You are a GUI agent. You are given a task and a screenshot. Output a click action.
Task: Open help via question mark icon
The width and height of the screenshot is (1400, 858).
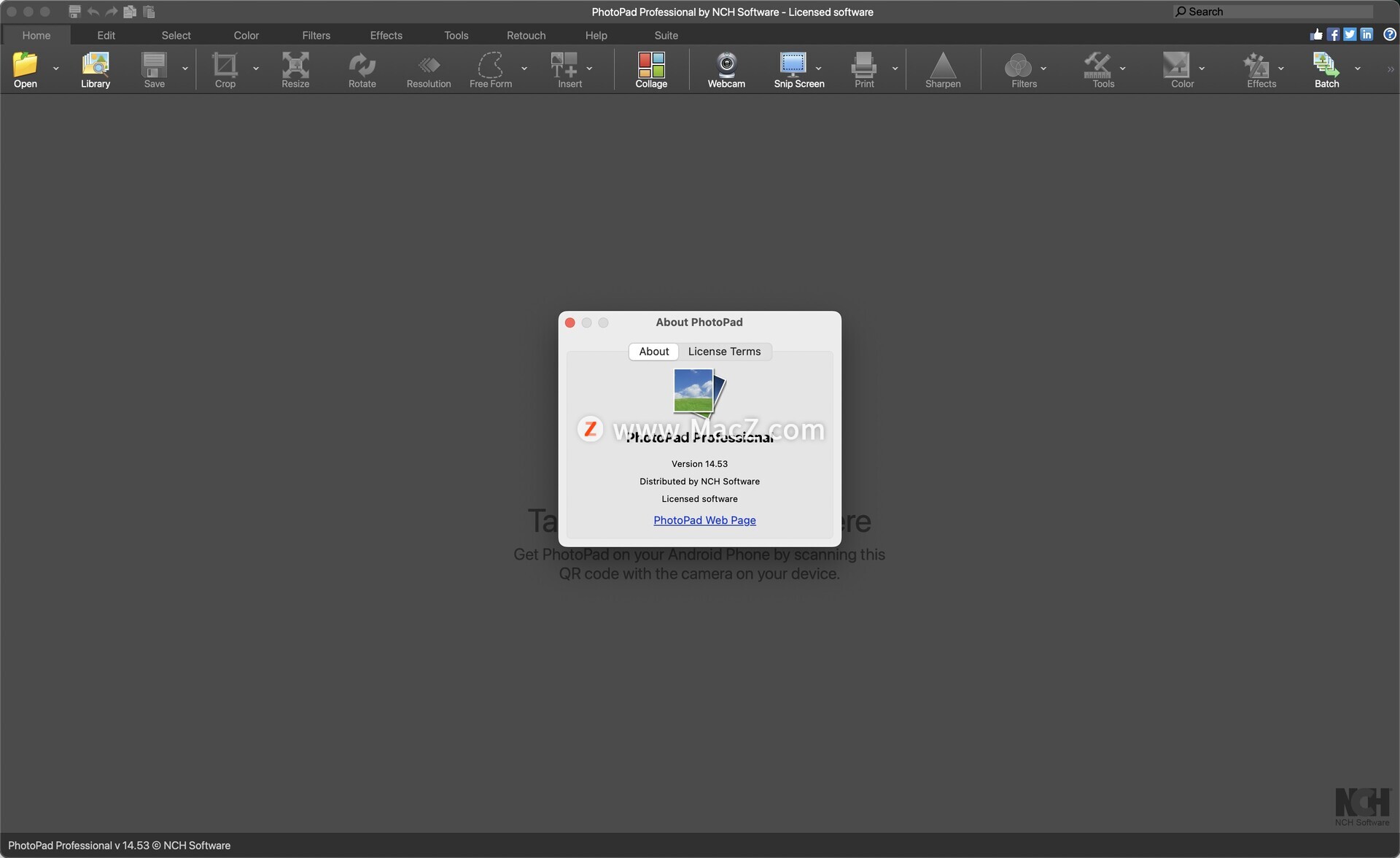(x=1390, y=34)
